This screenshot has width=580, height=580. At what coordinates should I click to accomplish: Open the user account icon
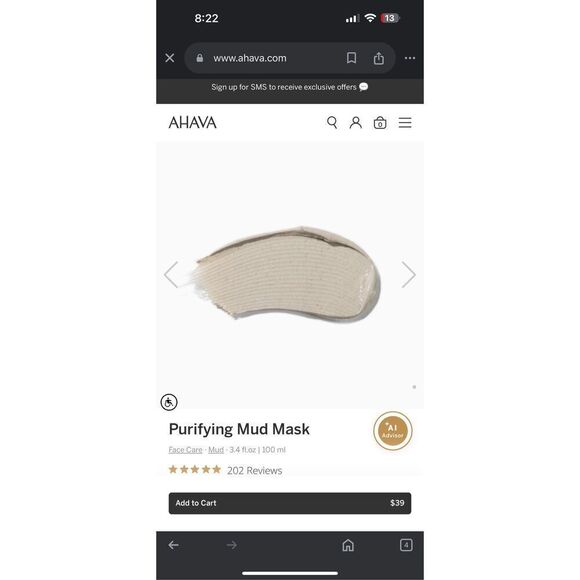355,122
